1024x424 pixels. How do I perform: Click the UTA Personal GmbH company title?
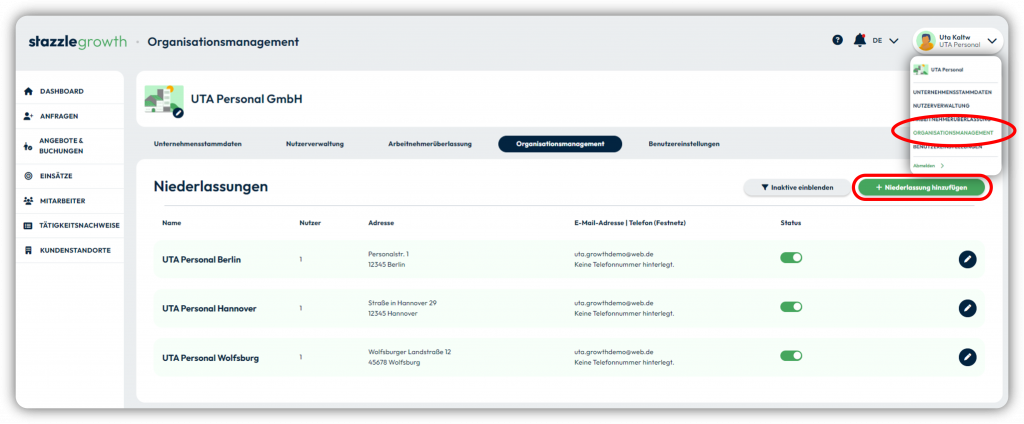[x=246, y=99]
